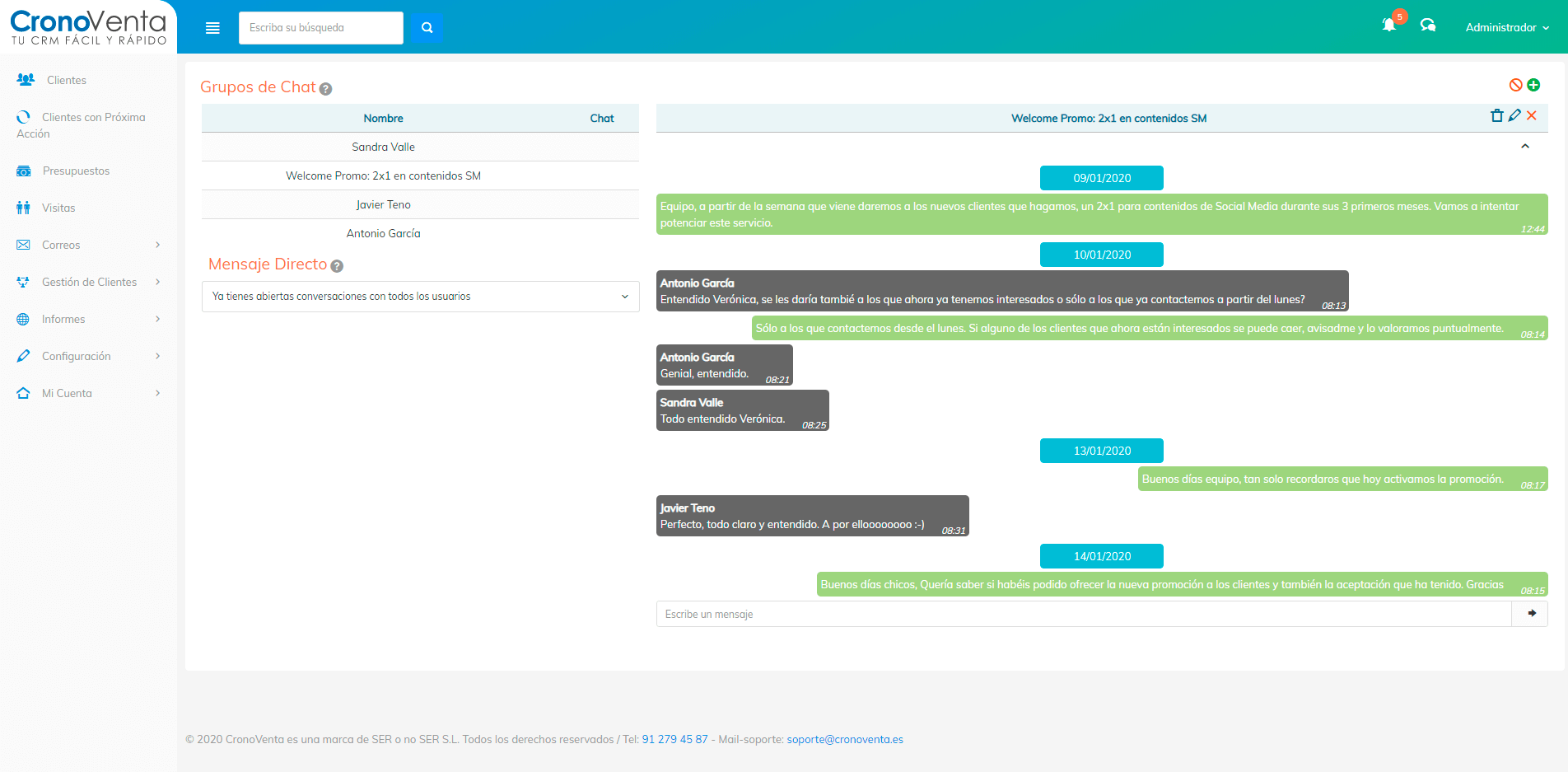Click the phone number 91 279 45 87
1568x772 pixels.
(674, 739)
